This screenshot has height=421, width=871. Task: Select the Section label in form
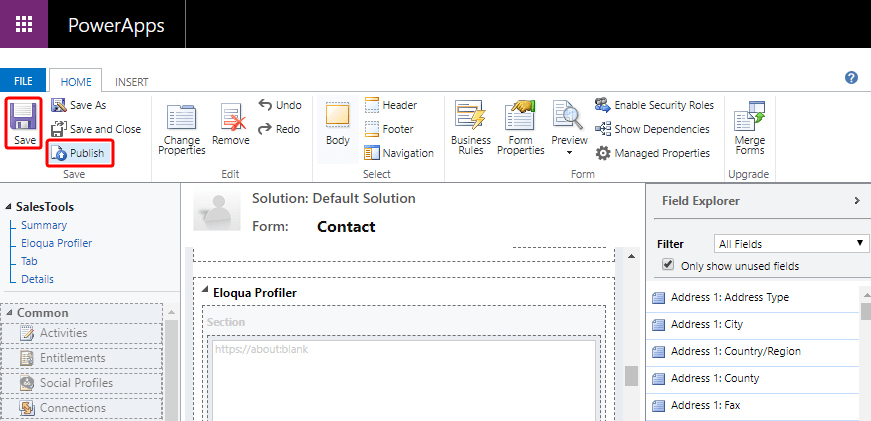click(x=226, y=322)
